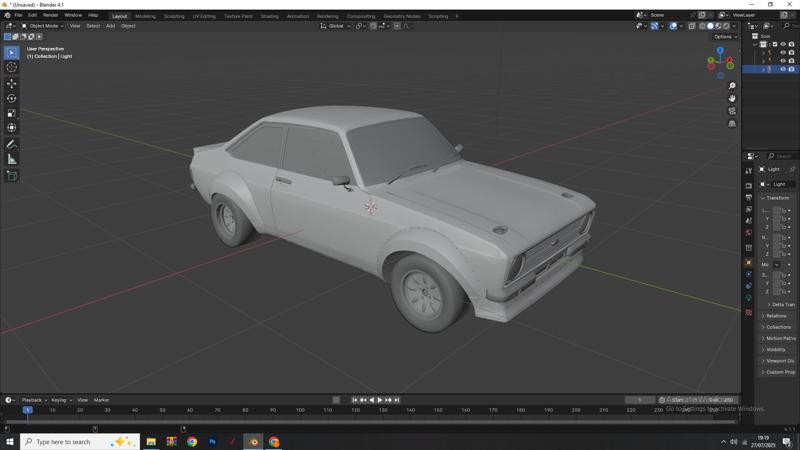Viewport: 800px width, 450px height.
Task: Click the Windows Start button
Action: click(x=10, y=442)
